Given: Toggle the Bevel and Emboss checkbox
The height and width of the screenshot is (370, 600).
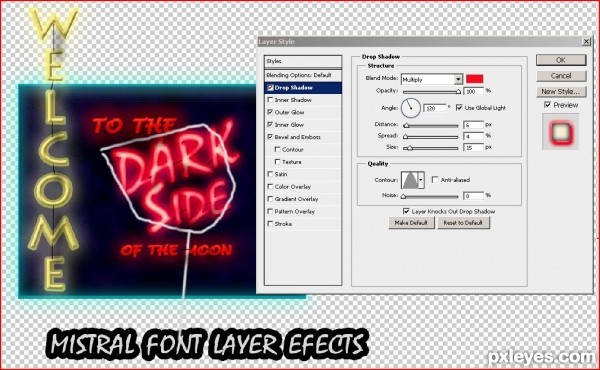Looking at the screenshot, I should point(270,137).
